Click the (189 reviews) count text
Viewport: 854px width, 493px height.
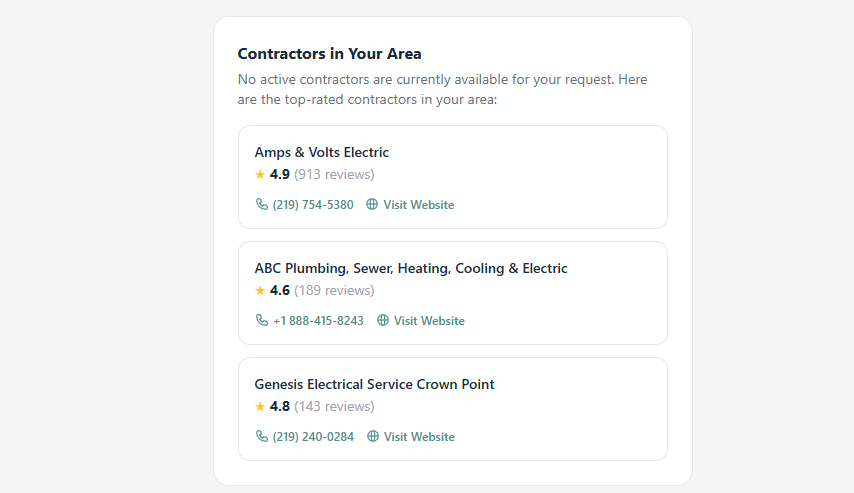334,290
